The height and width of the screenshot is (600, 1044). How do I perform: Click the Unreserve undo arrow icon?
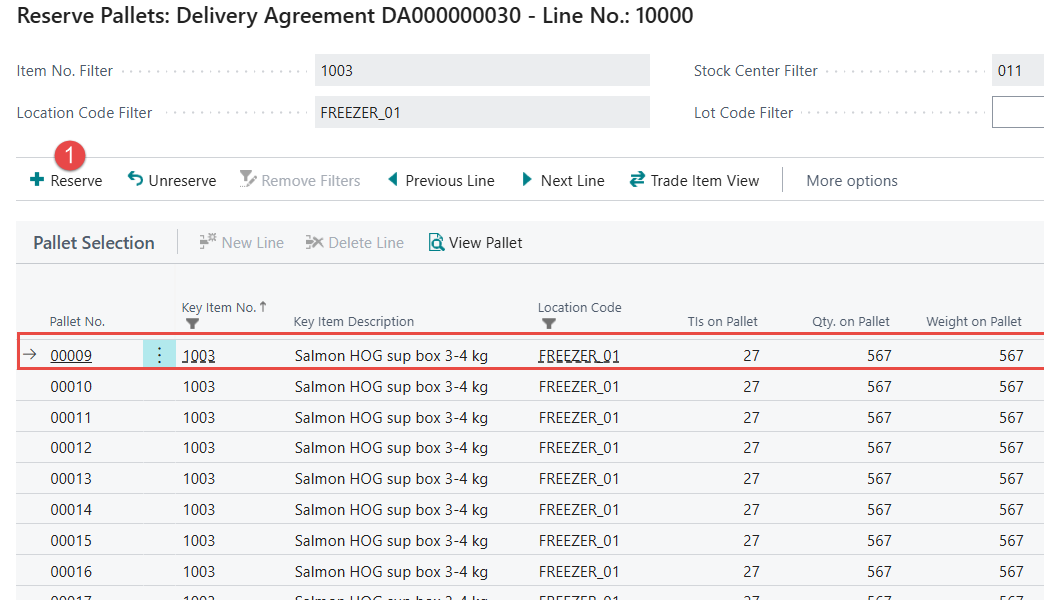(x=136, y=180)
